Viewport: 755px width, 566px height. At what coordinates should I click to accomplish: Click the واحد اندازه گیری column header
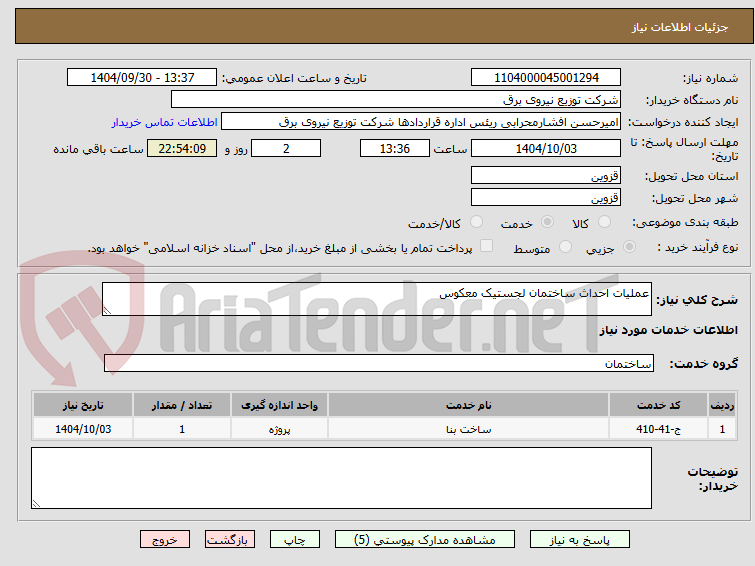click(279, 405)
